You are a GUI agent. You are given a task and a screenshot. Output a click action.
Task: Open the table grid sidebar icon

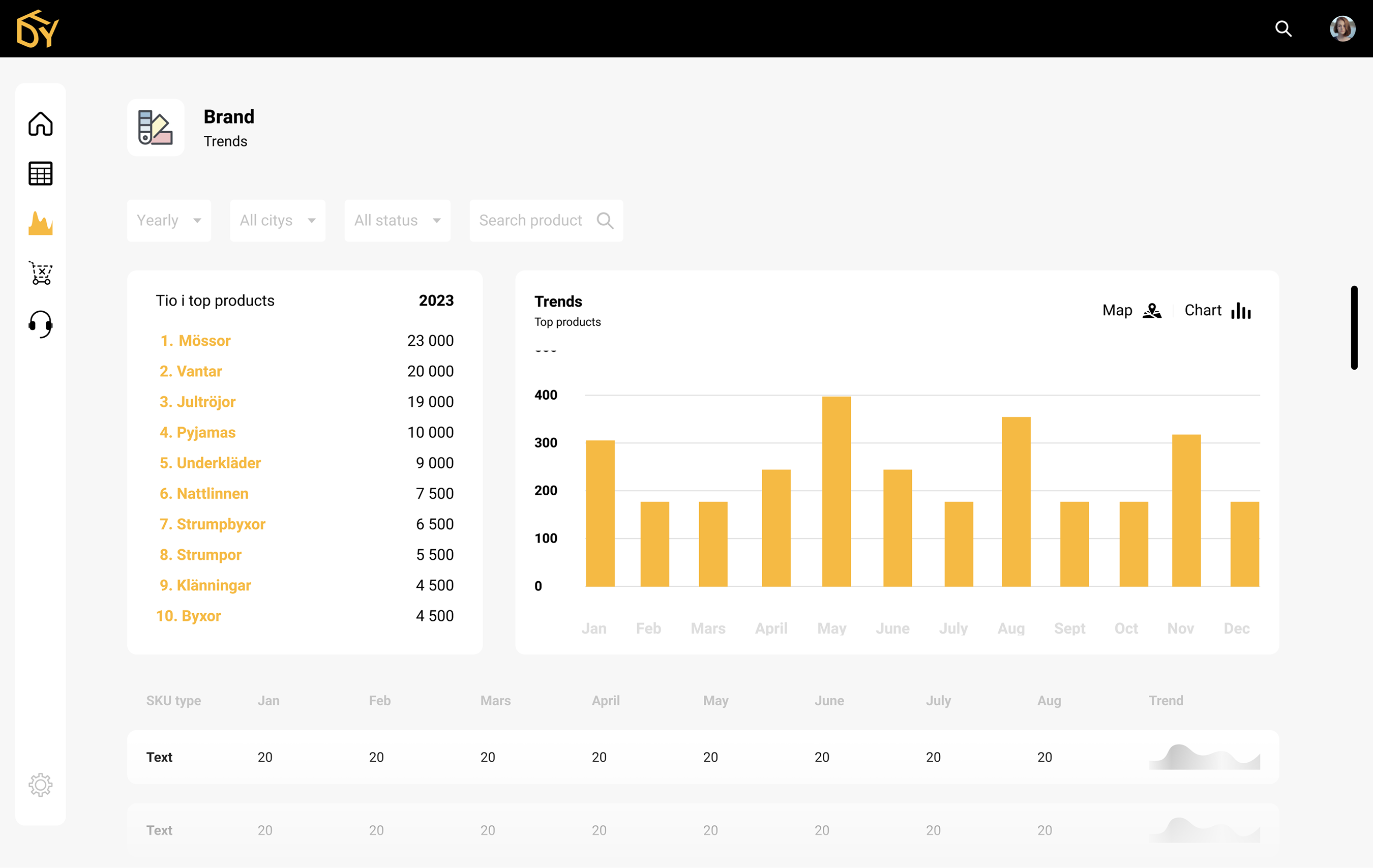41,173
